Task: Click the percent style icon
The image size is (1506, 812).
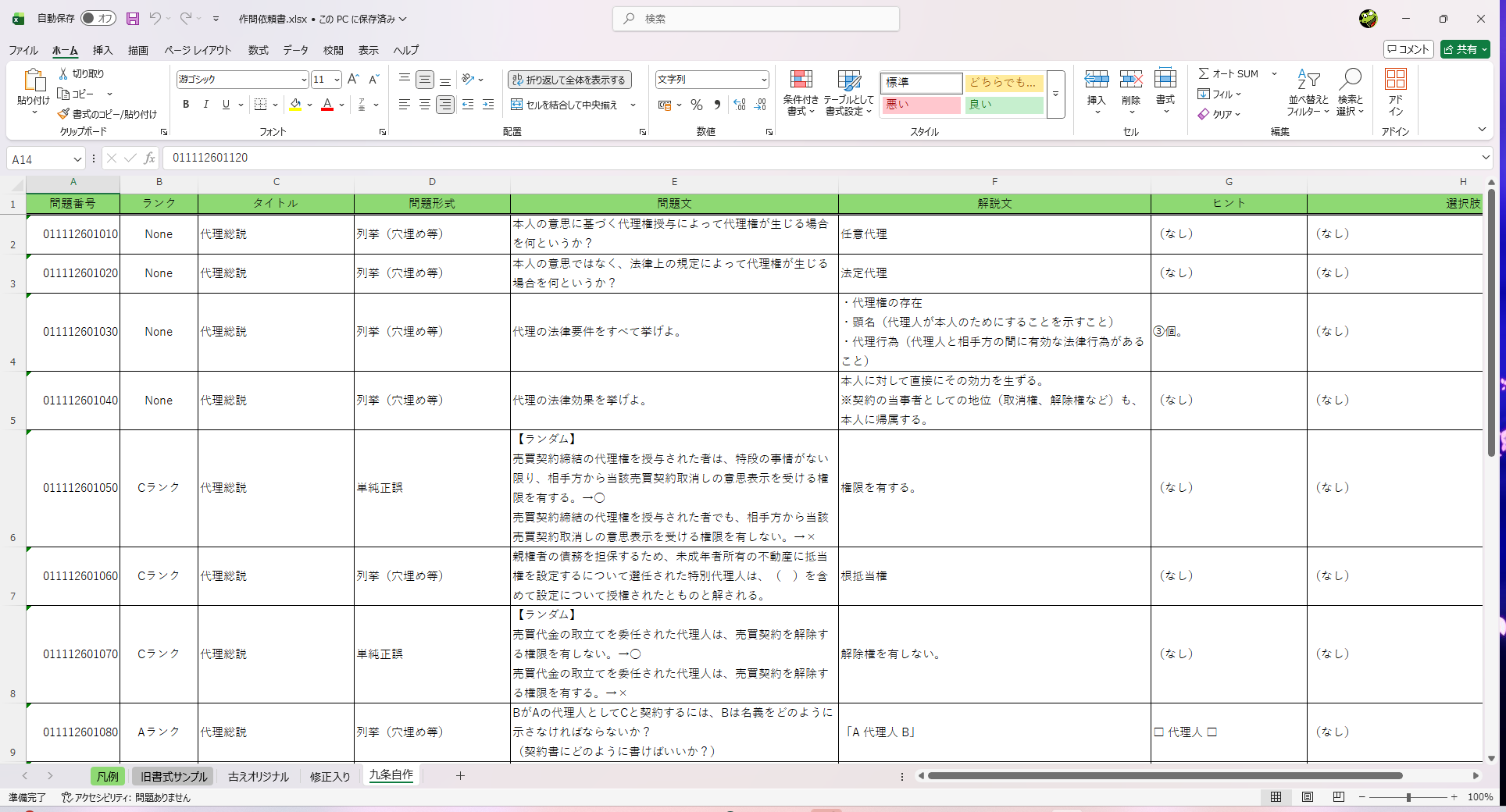Action: click(x=697, y=105)
